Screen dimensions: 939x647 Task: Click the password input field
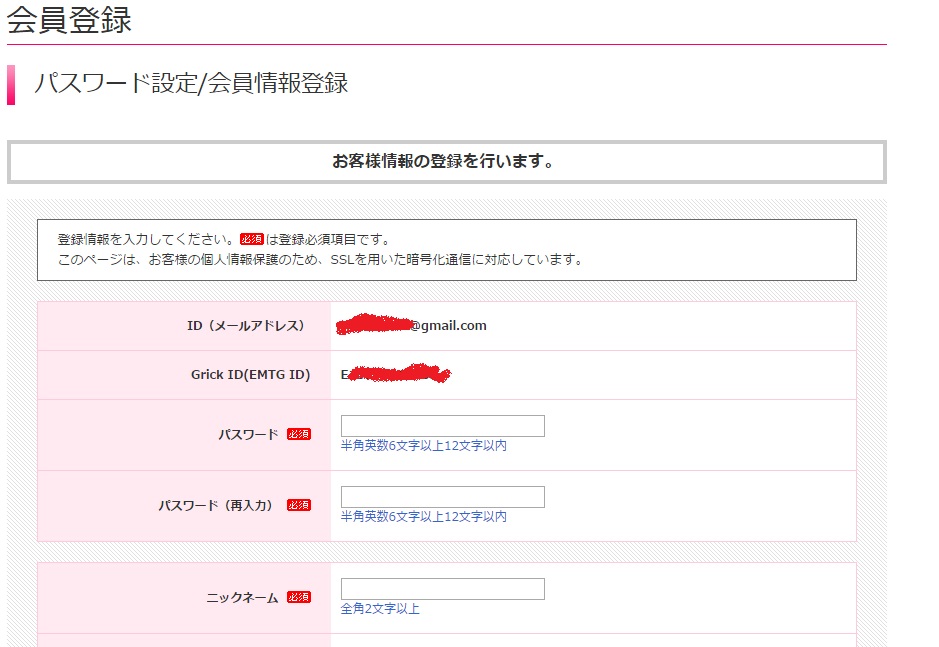(x=442, y=426)
